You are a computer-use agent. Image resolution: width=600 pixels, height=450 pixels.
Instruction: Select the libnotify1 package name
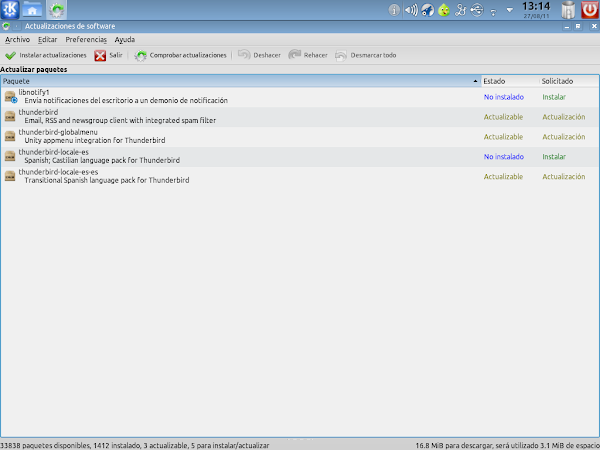pos(34,92)
